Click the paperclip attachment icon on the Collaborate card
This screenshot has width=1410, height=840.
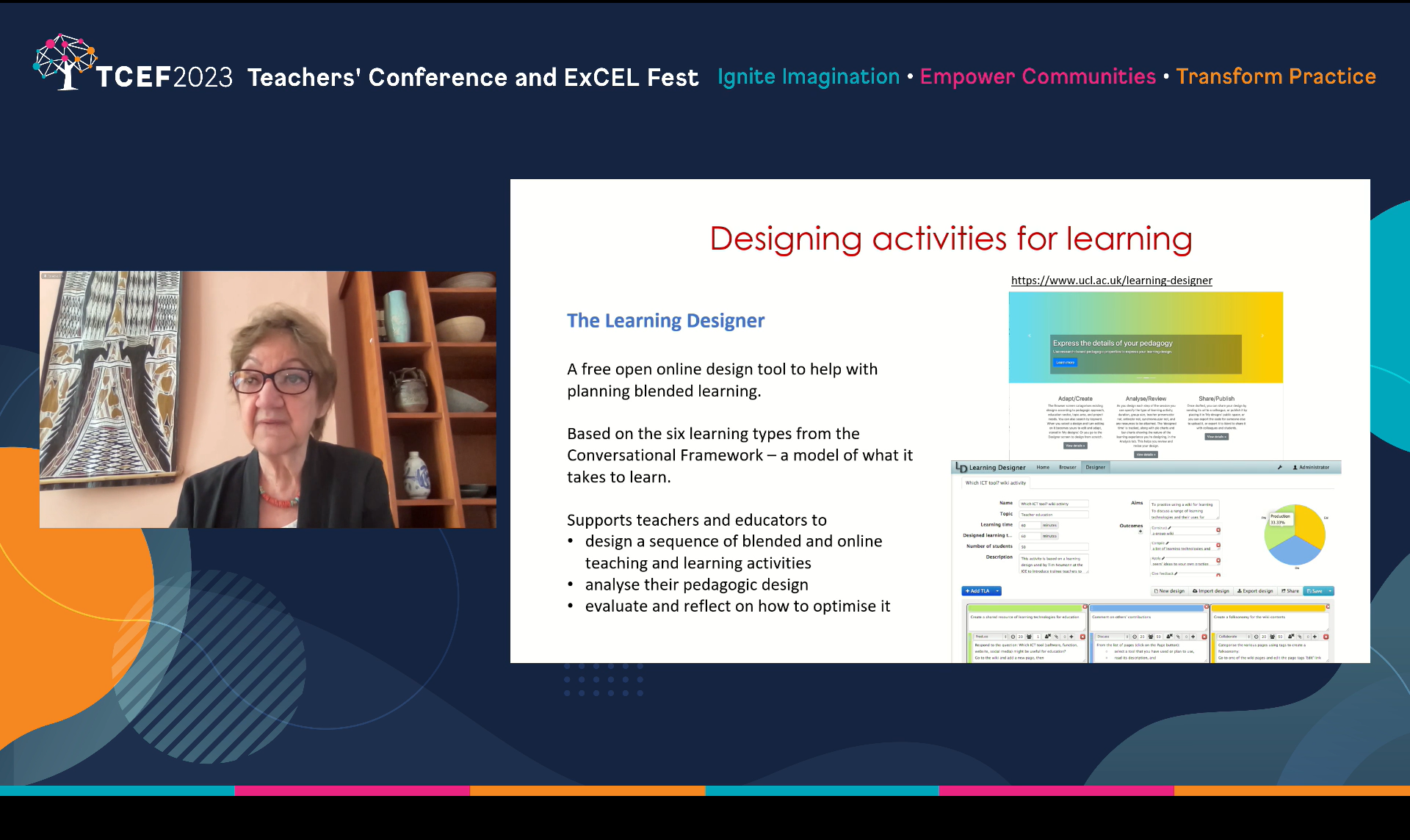tap(1301, 637)
